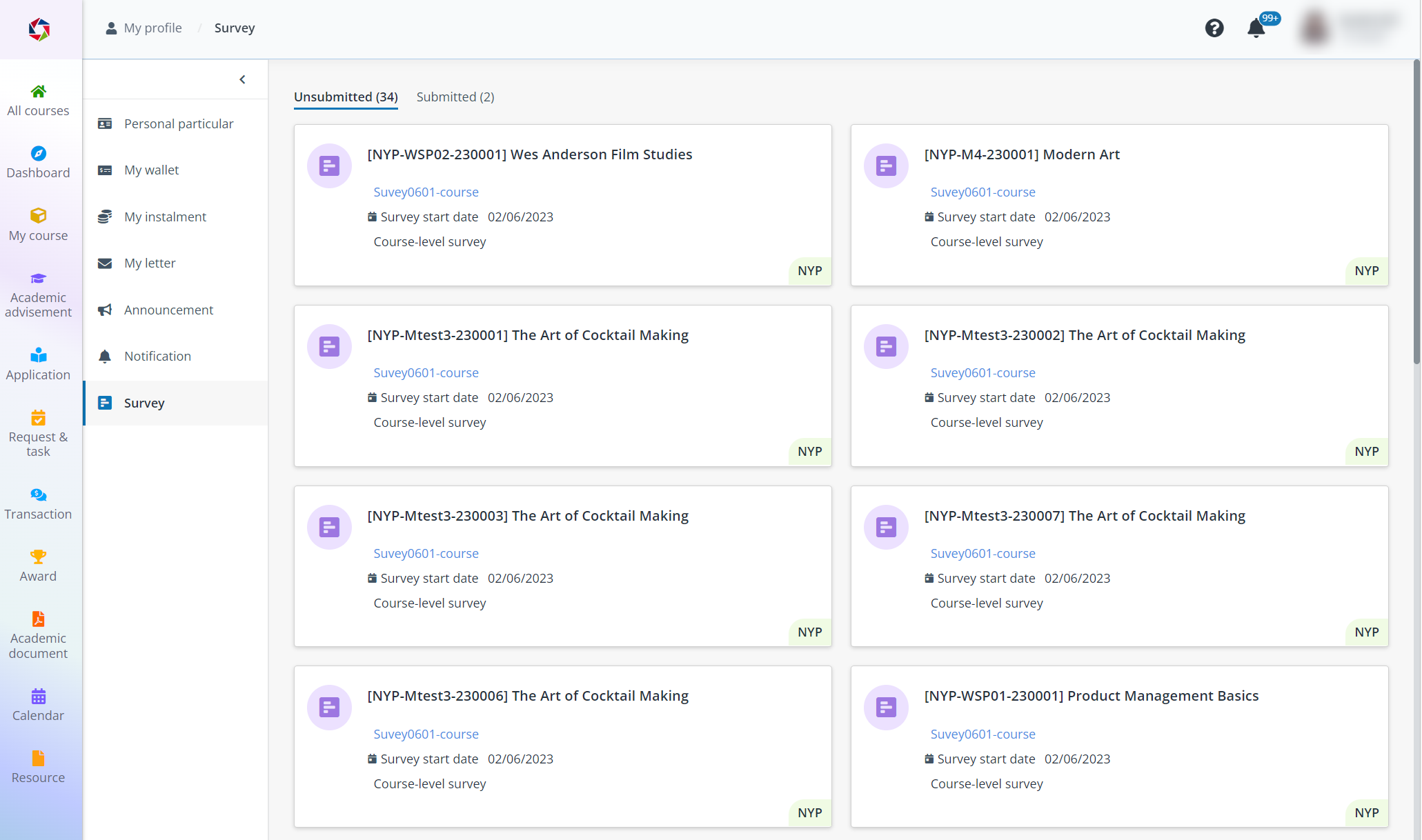Viewport: 1422px width, 840px height.
Task: Click the My letter envelope icon
Action: (105, 263)
